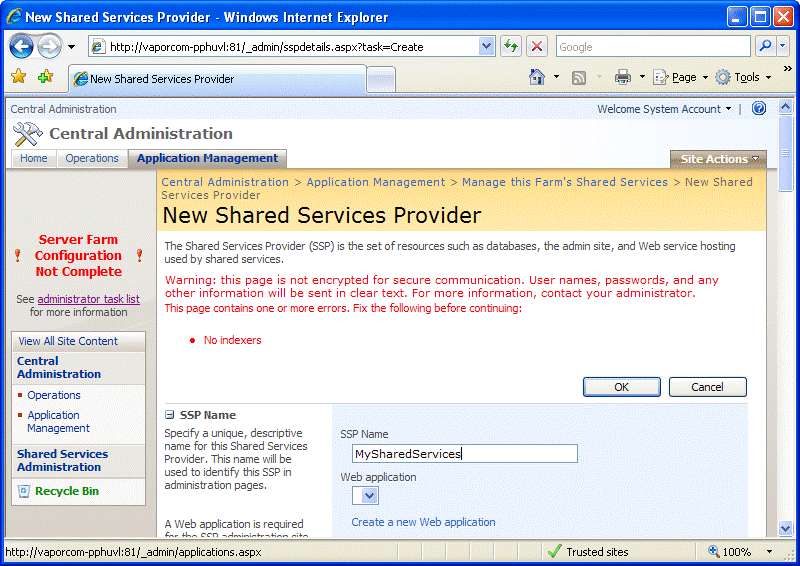
Task: Open the search provider options dropdown
Action: click(x=783, y=46)
